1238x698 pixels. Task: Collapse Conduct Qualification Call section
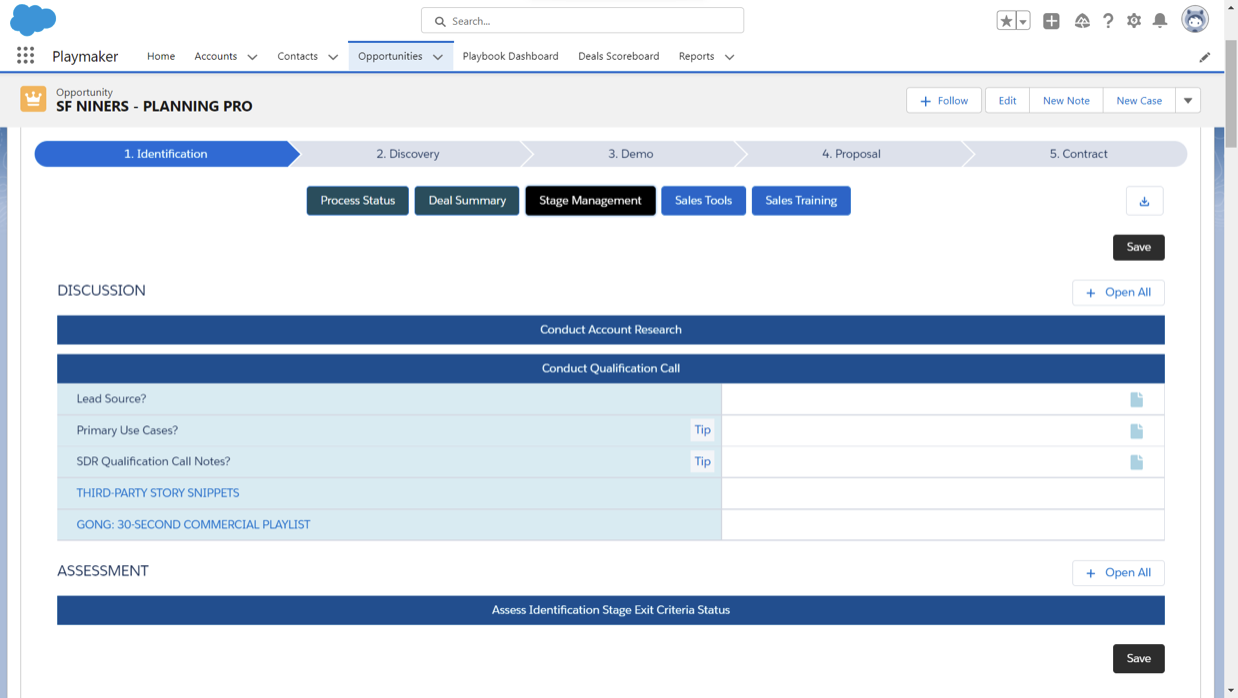click(611, 369)
